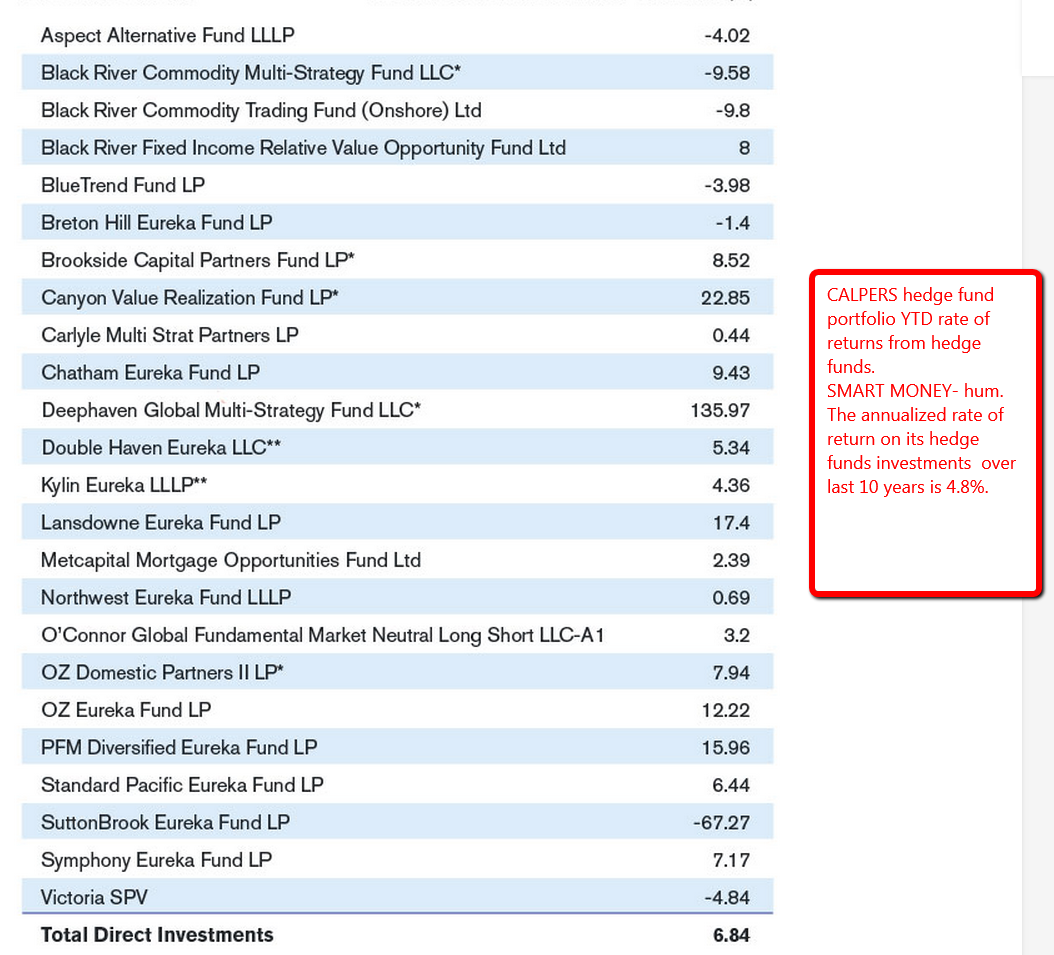Select Deephaven Global Multi-Strategy Fund LLC

pos(231,410)
